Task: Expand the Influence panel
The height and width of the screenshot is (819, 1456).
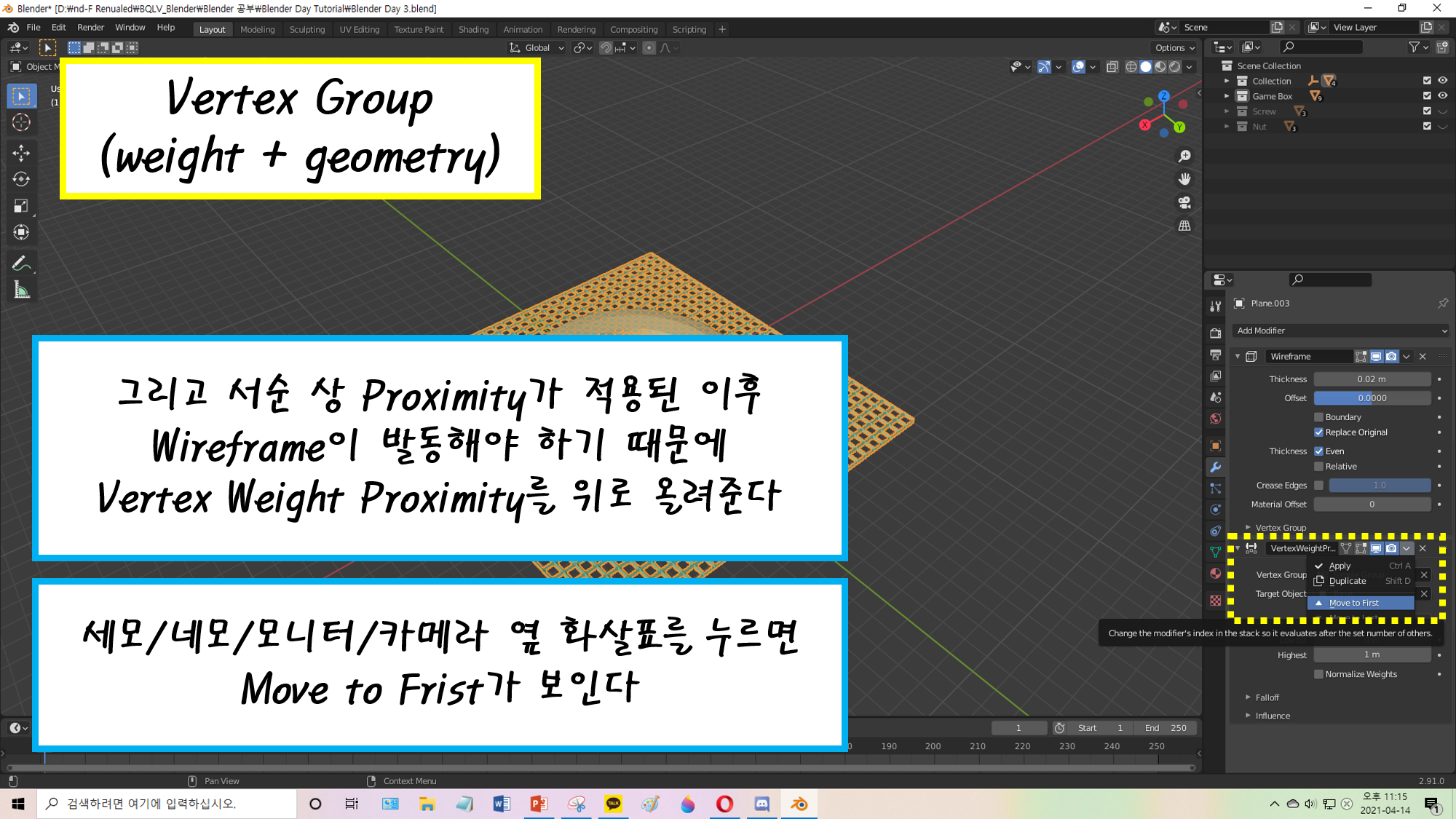Action: click(1272, 716)
